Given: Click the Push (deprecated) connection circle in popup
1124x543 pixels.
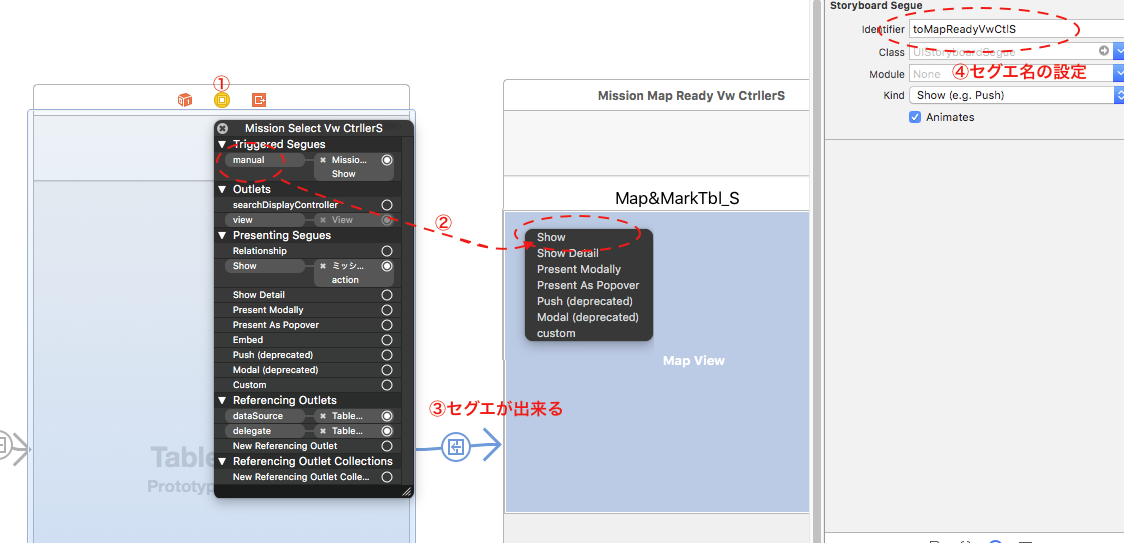Looking at the screenshot, I should [387, 355].
